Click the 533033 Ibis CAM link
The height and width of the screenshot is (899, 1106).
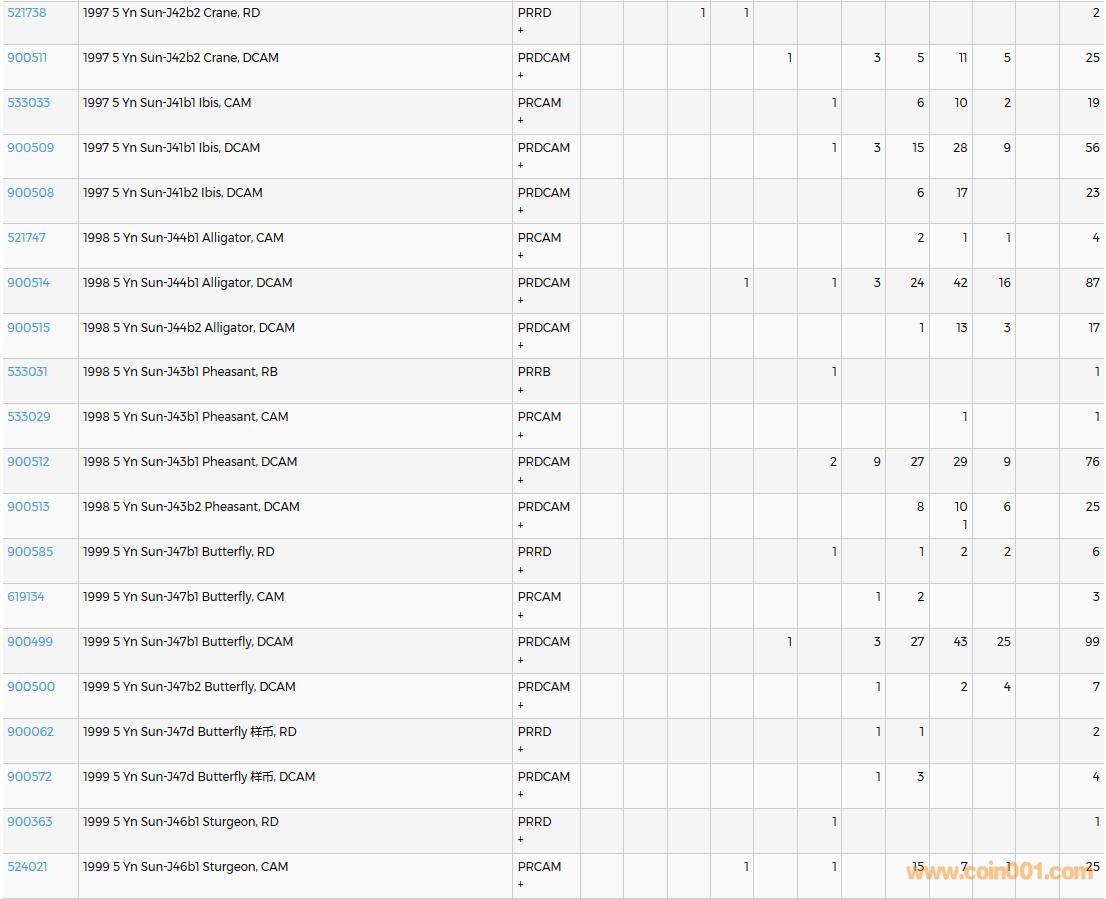(x=28, y=103)
